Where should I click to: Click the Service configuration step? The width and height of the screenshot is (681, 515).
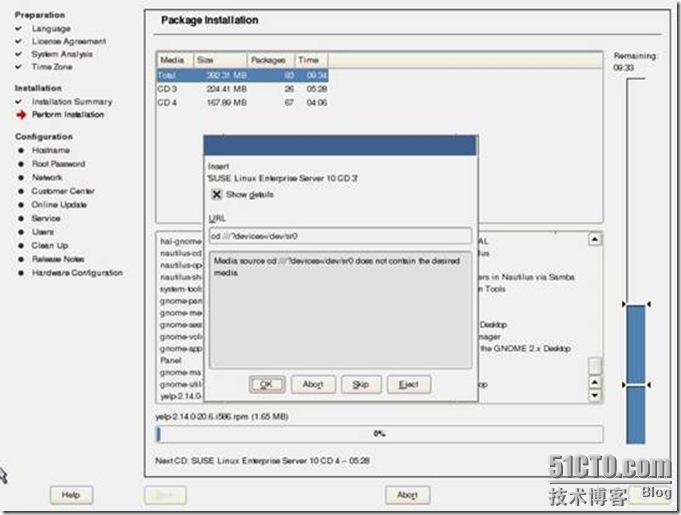(46, 218)
